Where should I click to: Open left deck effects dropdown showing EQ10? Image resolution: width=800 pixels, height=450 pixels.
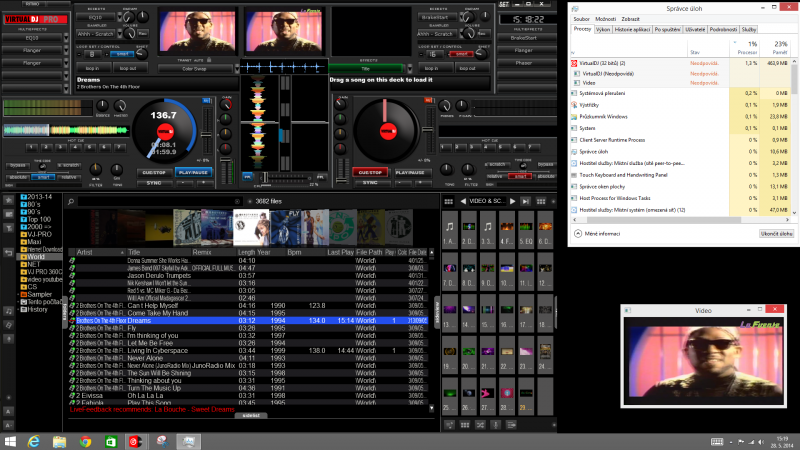[120, 17]
